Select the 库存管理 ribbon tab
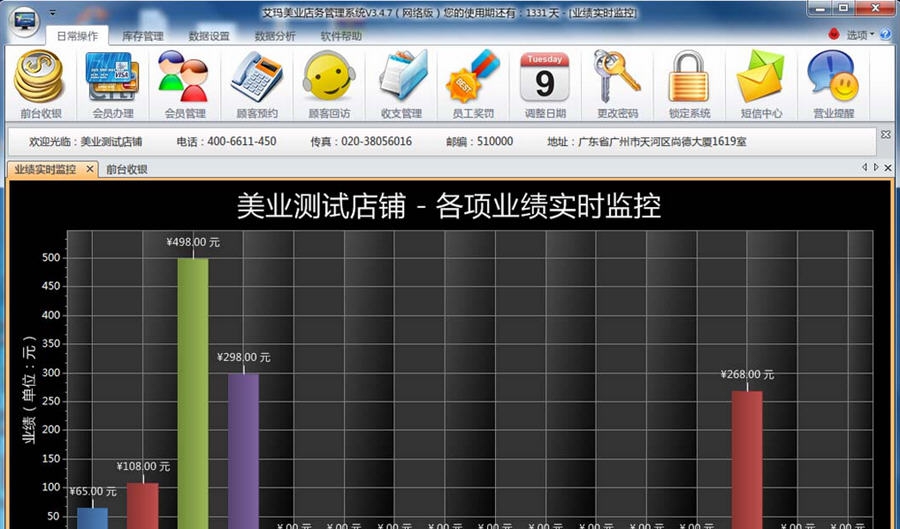The width and height of the screenshot is (900, 529). point(143,36)
